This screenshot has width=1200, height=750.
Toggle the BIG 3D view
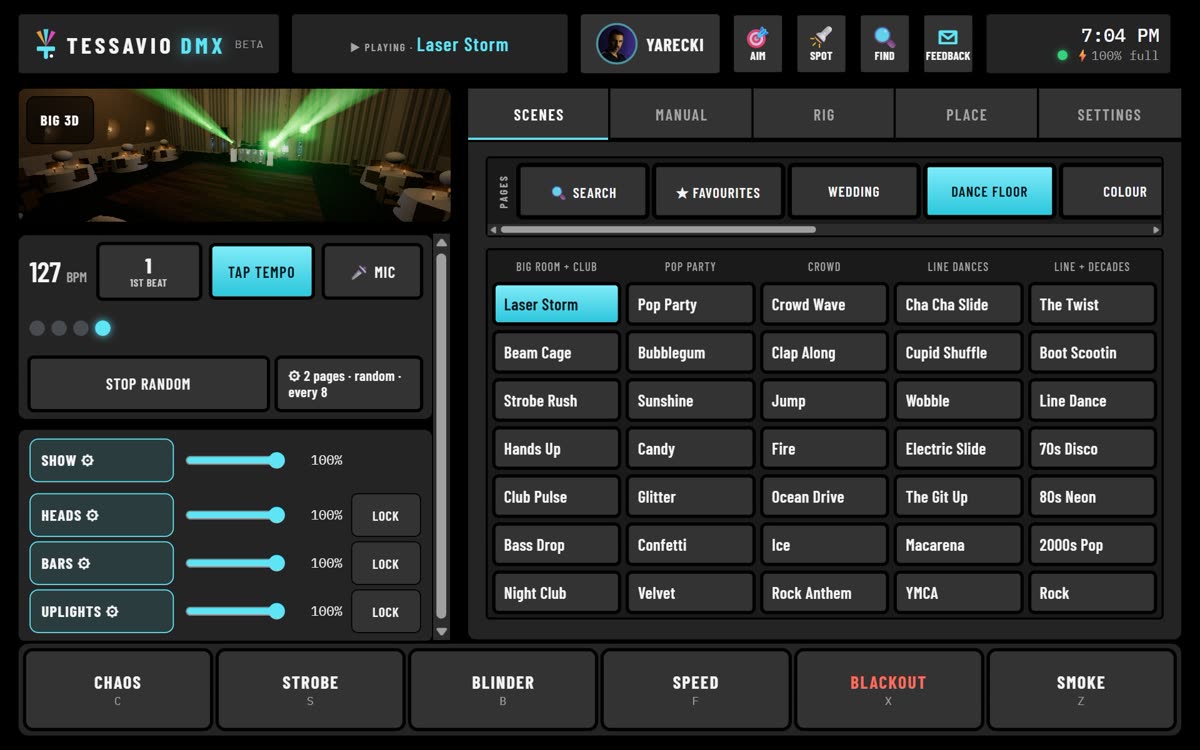pyautogui.click(x=60, y=121)
